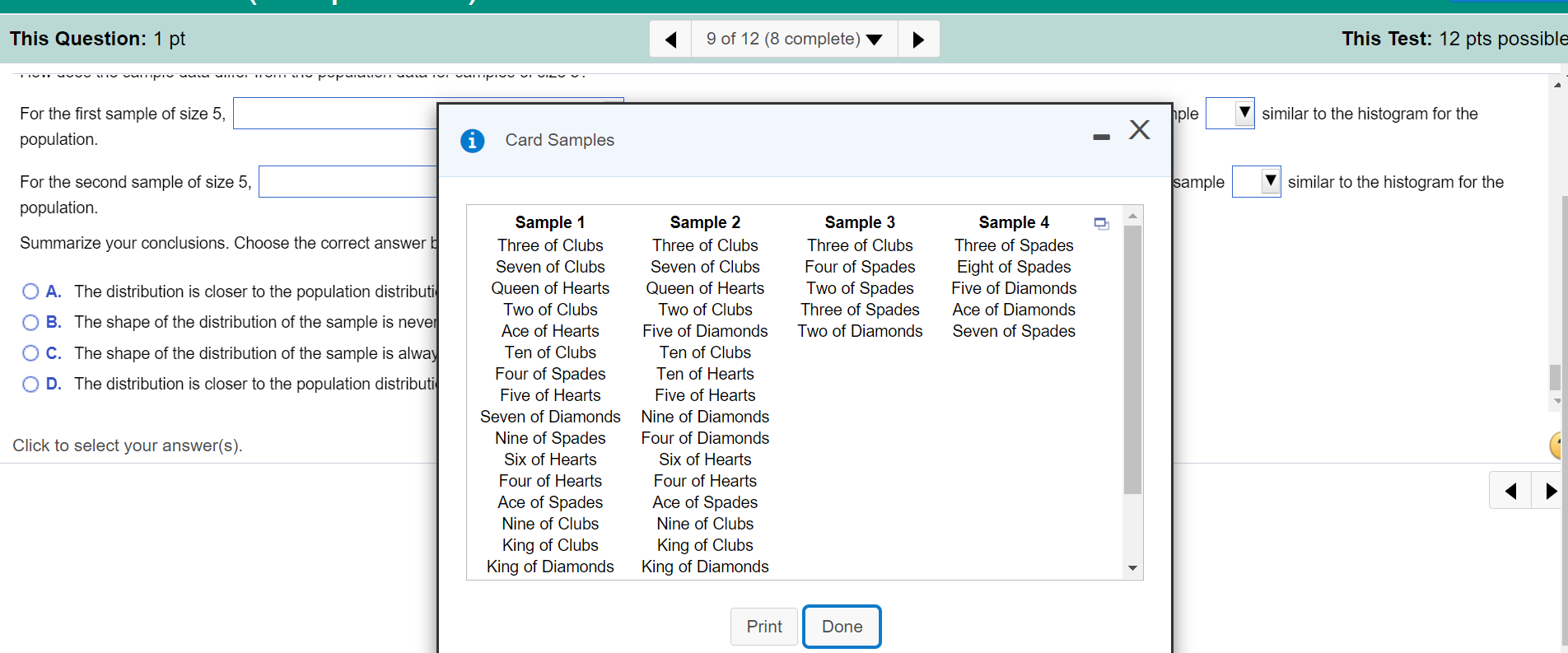
Task: Select answer option D
Action: tap(30, 384)
